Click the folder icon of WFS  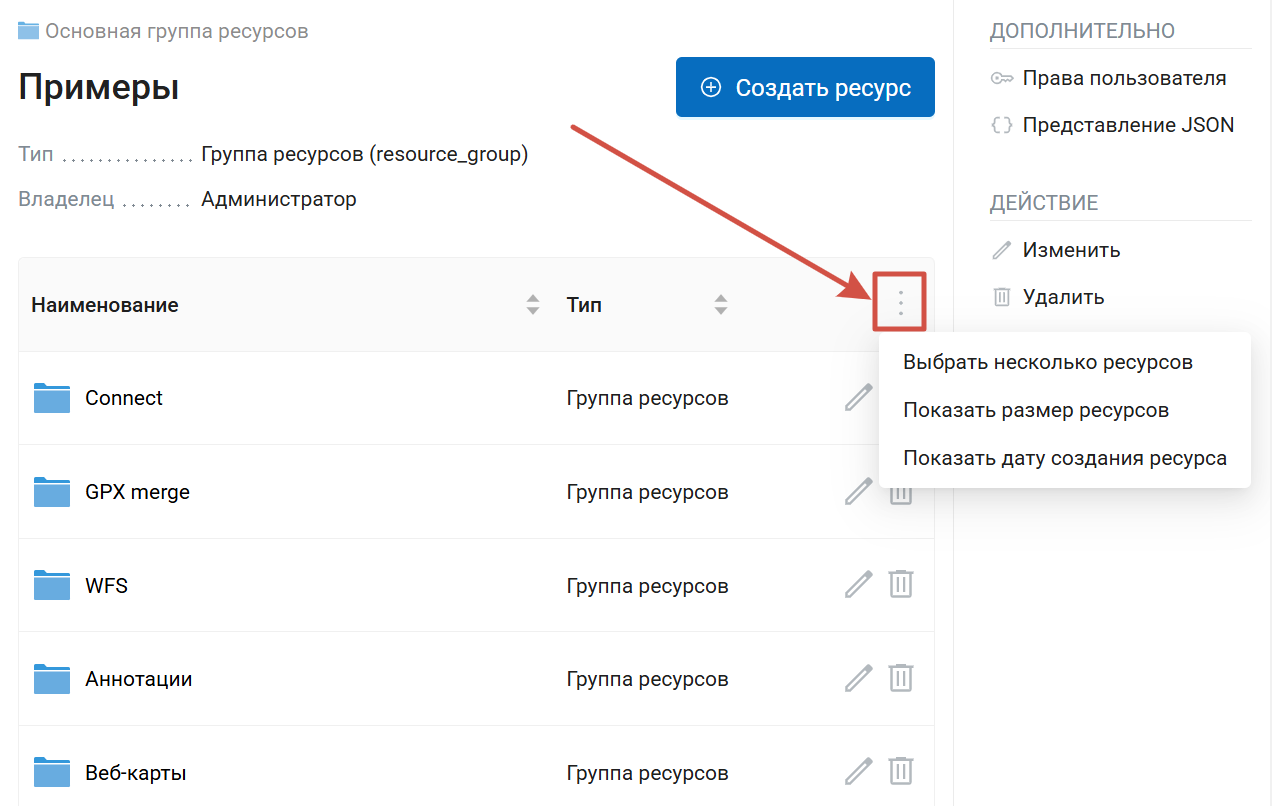pyautogui.click(x=52, y=585)
